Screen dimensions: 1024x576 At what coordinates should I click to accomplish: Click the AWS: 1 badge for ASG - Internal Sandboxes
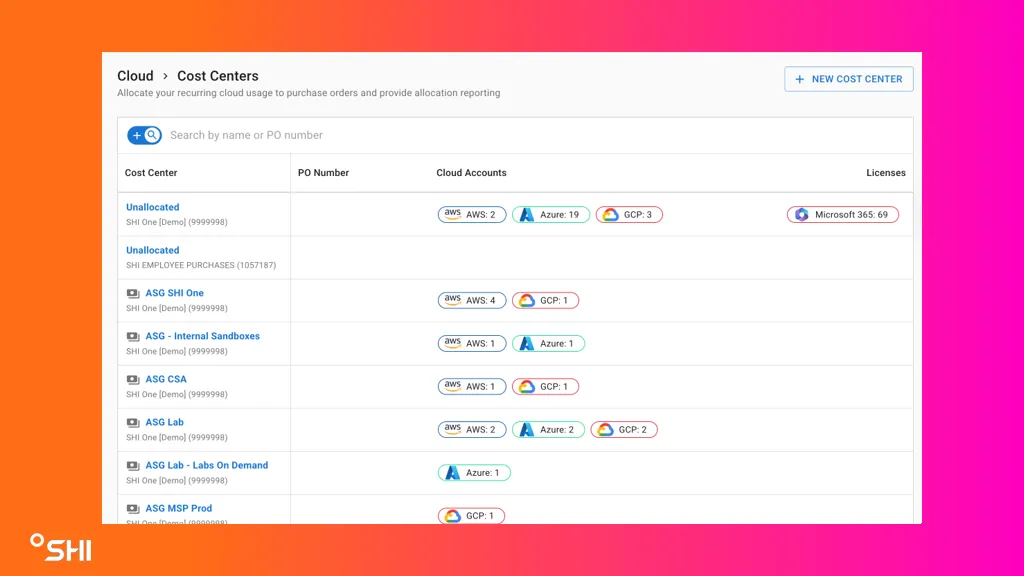pyautogui.click(x=472, y=344)
